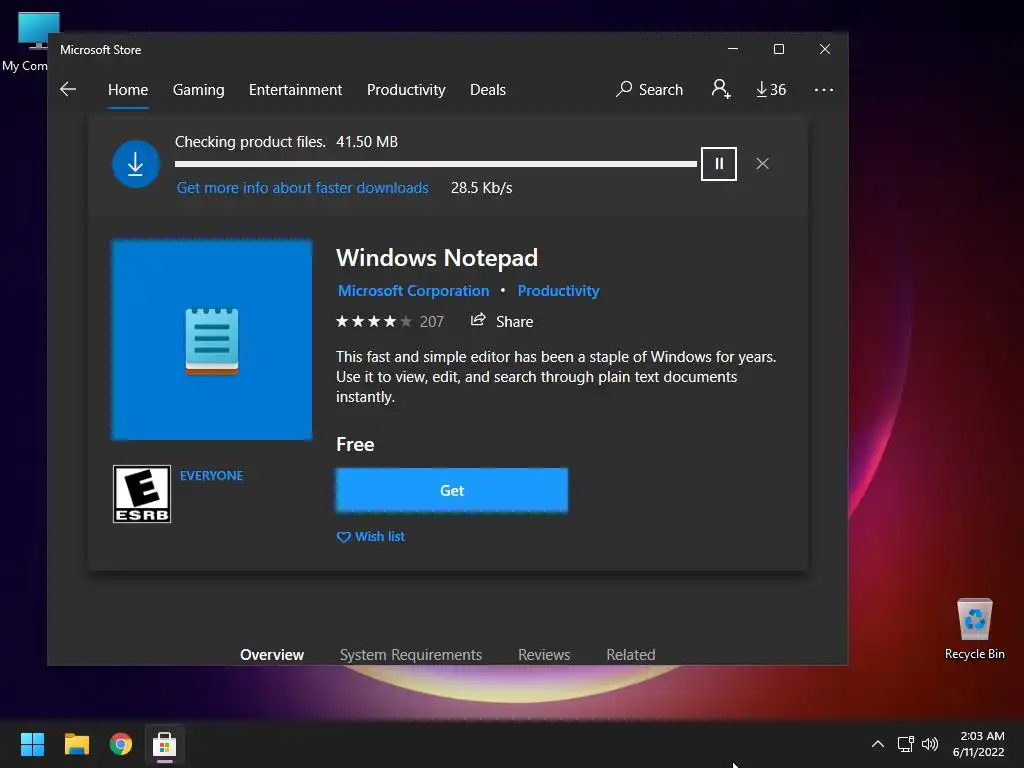This screenshot has height=768, width=1024.
Task: Click the Microsoft Store taskbar icon
Action: (165, 744)
